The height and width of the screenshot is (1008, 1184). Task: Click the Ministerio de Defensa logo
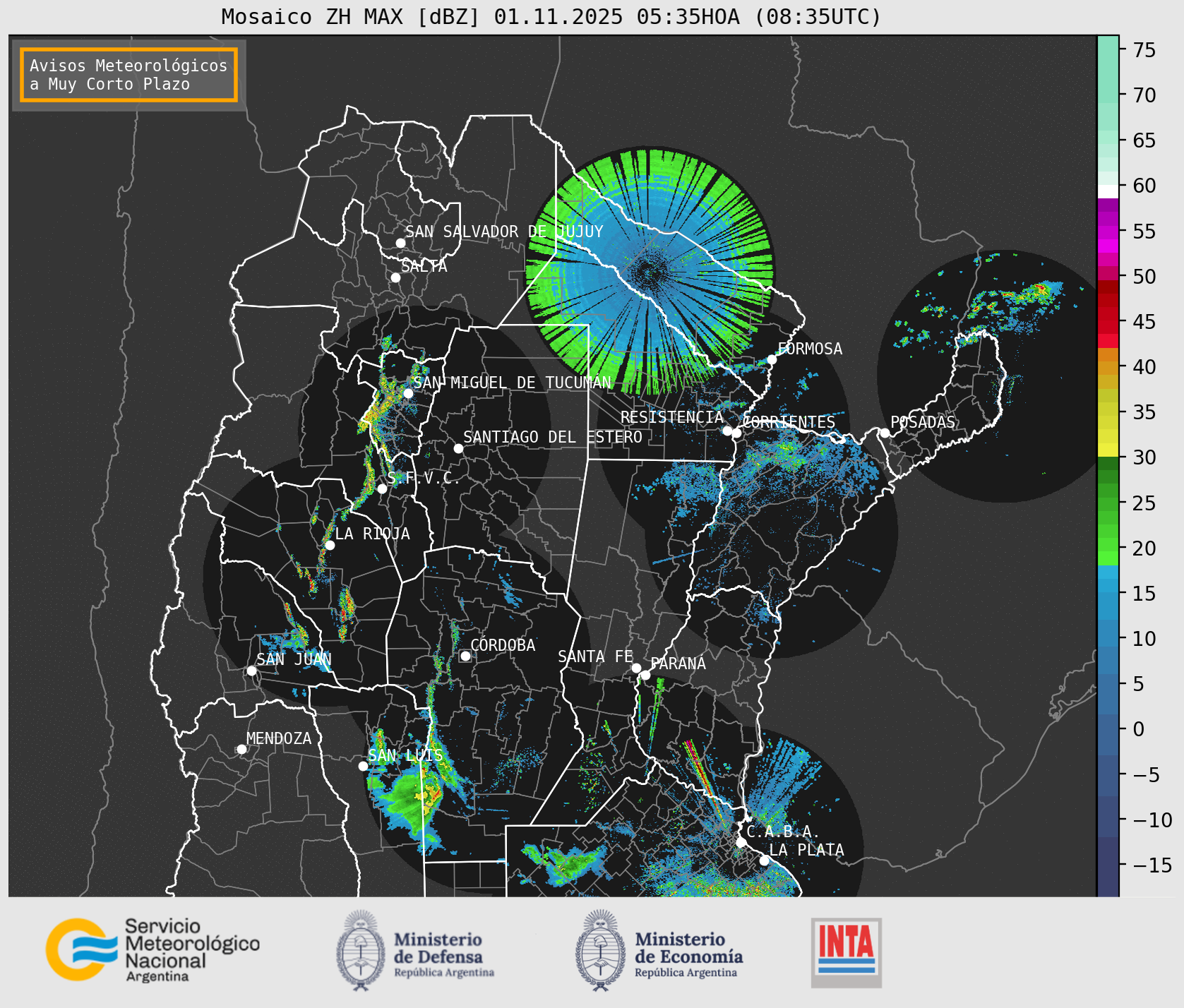coord(415,950)
